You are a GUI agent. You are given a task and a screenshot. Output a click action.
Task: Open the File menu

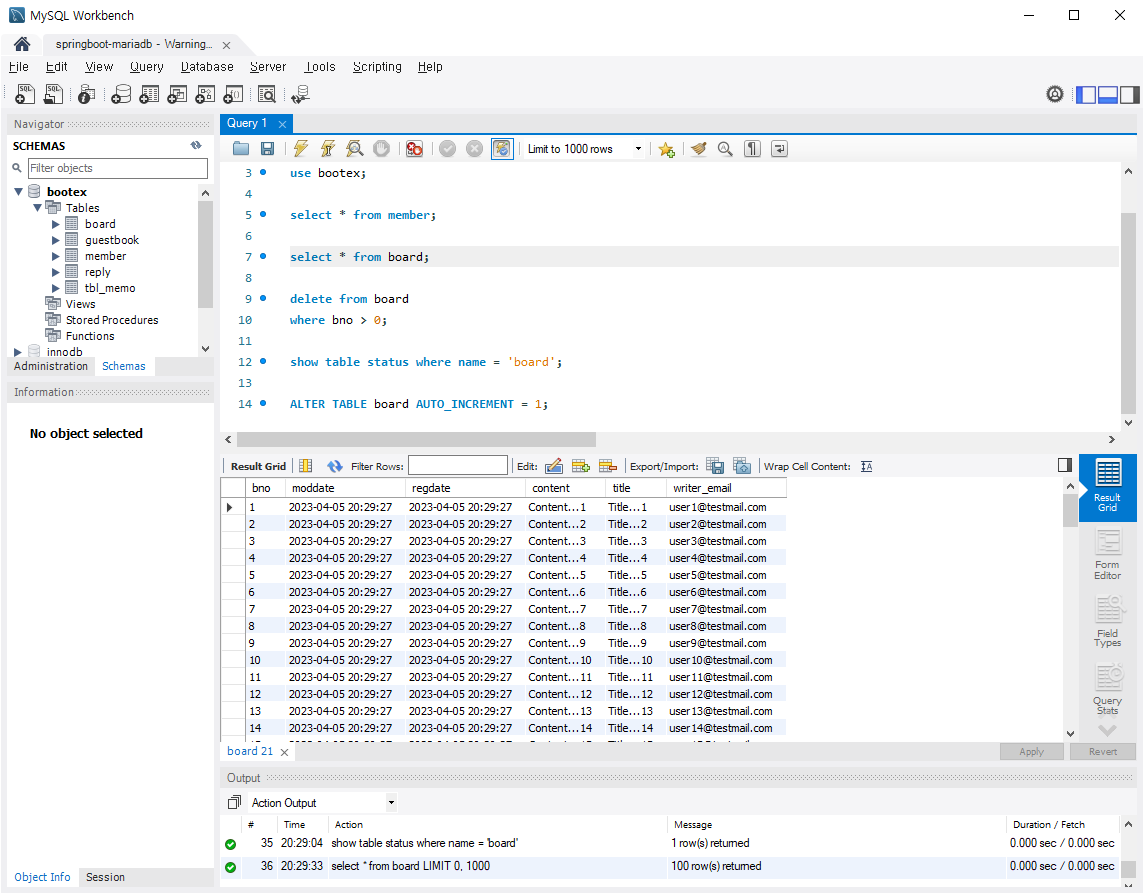(19, 66)
